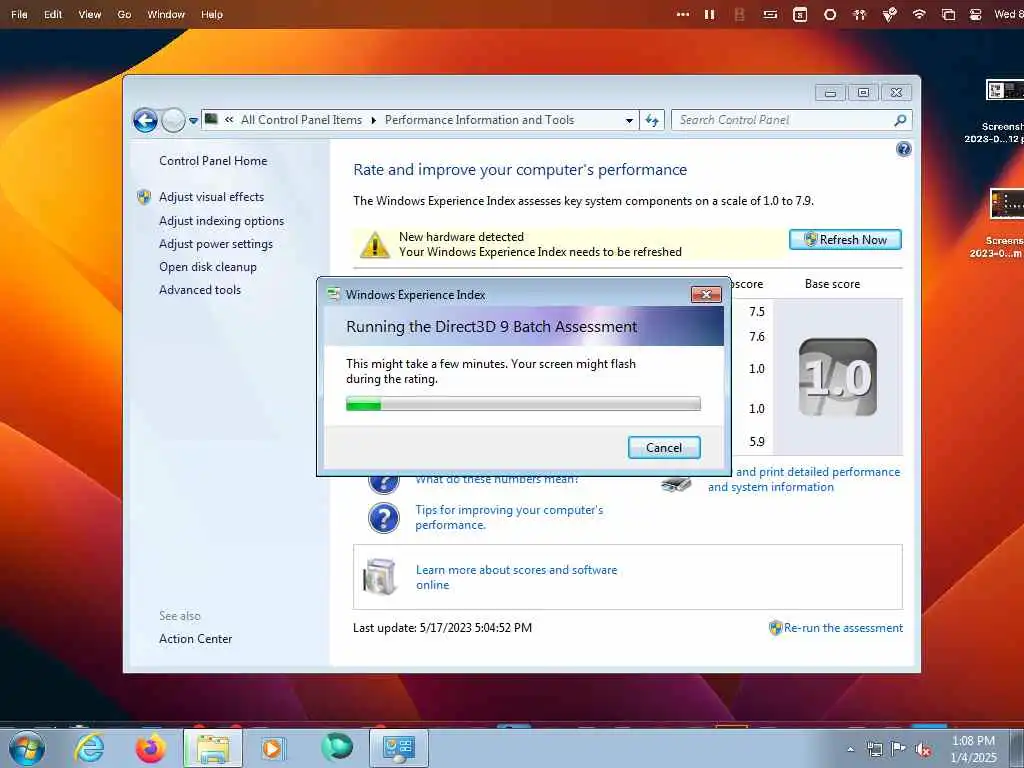Open the Wi-Fi menu bar icon

click(x=919, y=14)
